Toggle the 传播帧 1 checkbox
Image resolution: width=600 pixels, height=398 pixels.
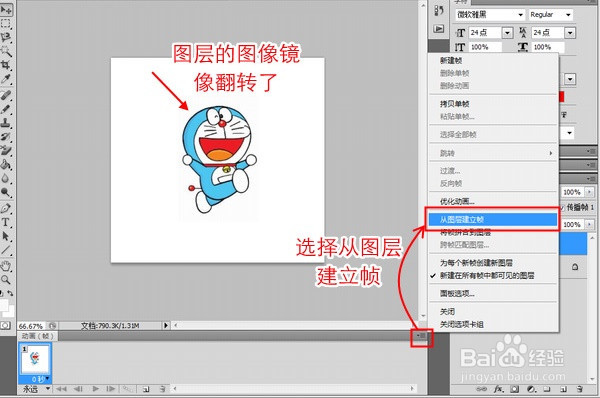pos(562,207)
